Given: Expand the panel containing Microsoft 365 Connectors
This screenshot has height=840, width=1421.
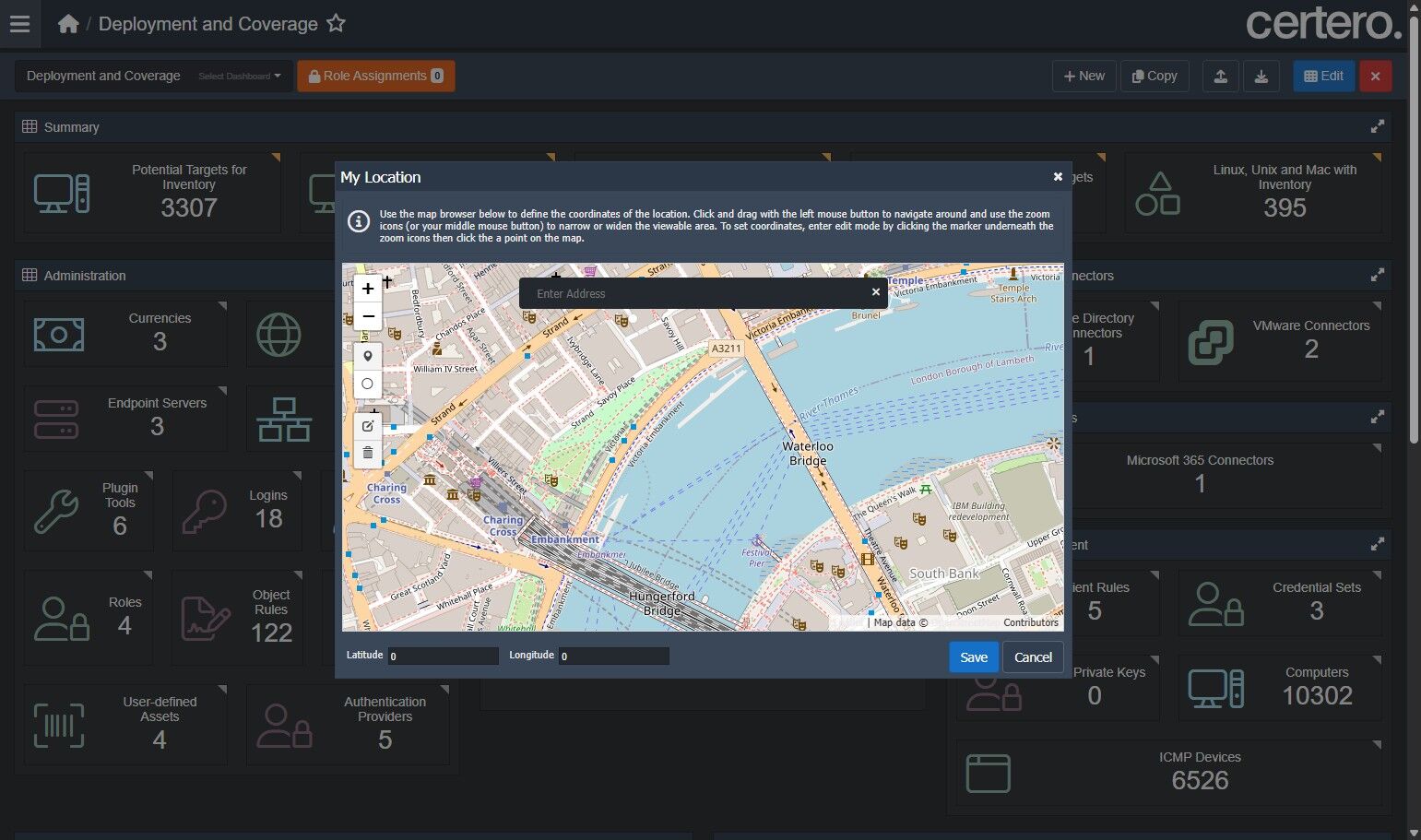Looking at the screenshot, I should coord(1377,417).
